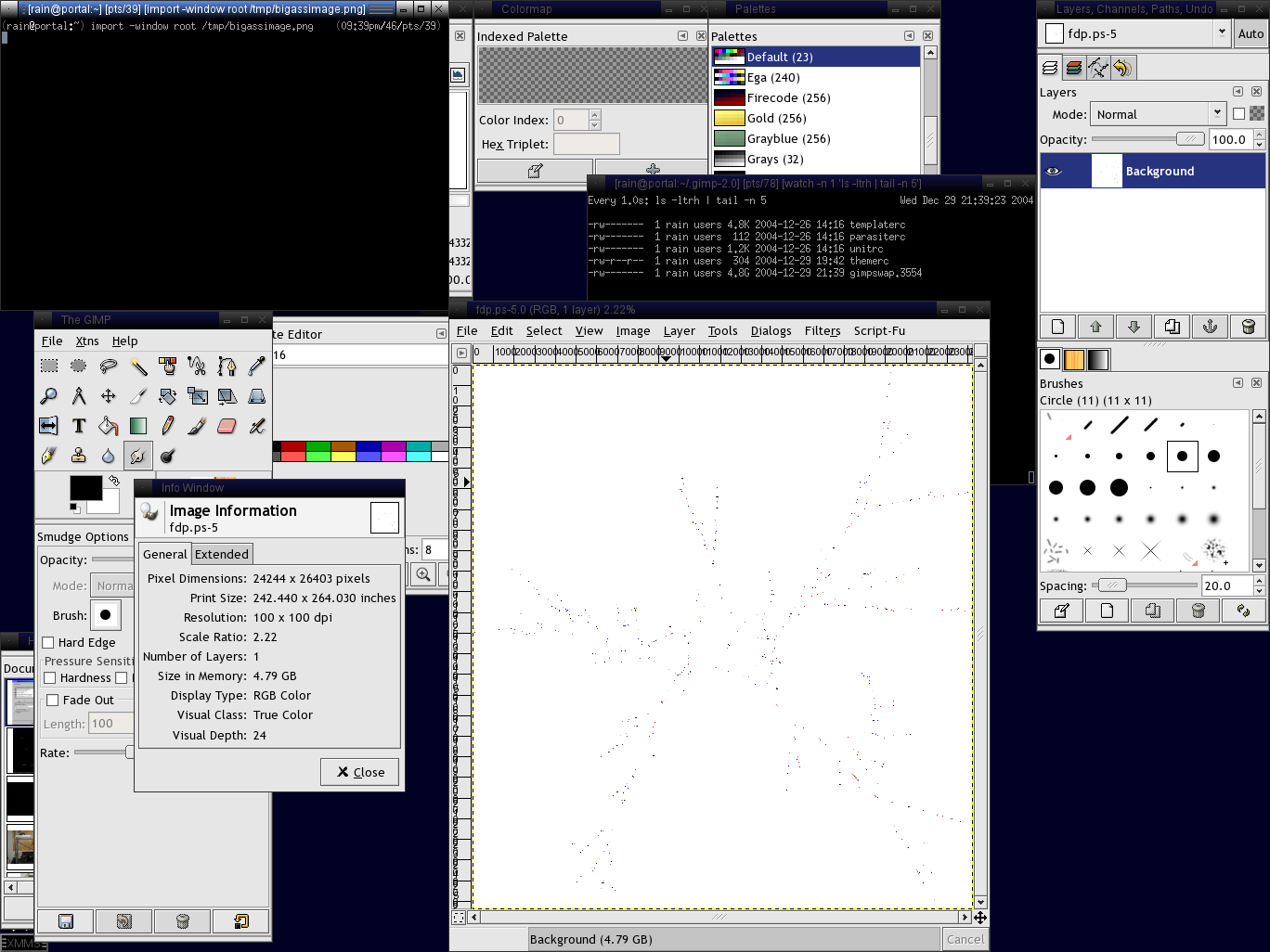Open the image window ruler corner menu arrow

(461, 353)
